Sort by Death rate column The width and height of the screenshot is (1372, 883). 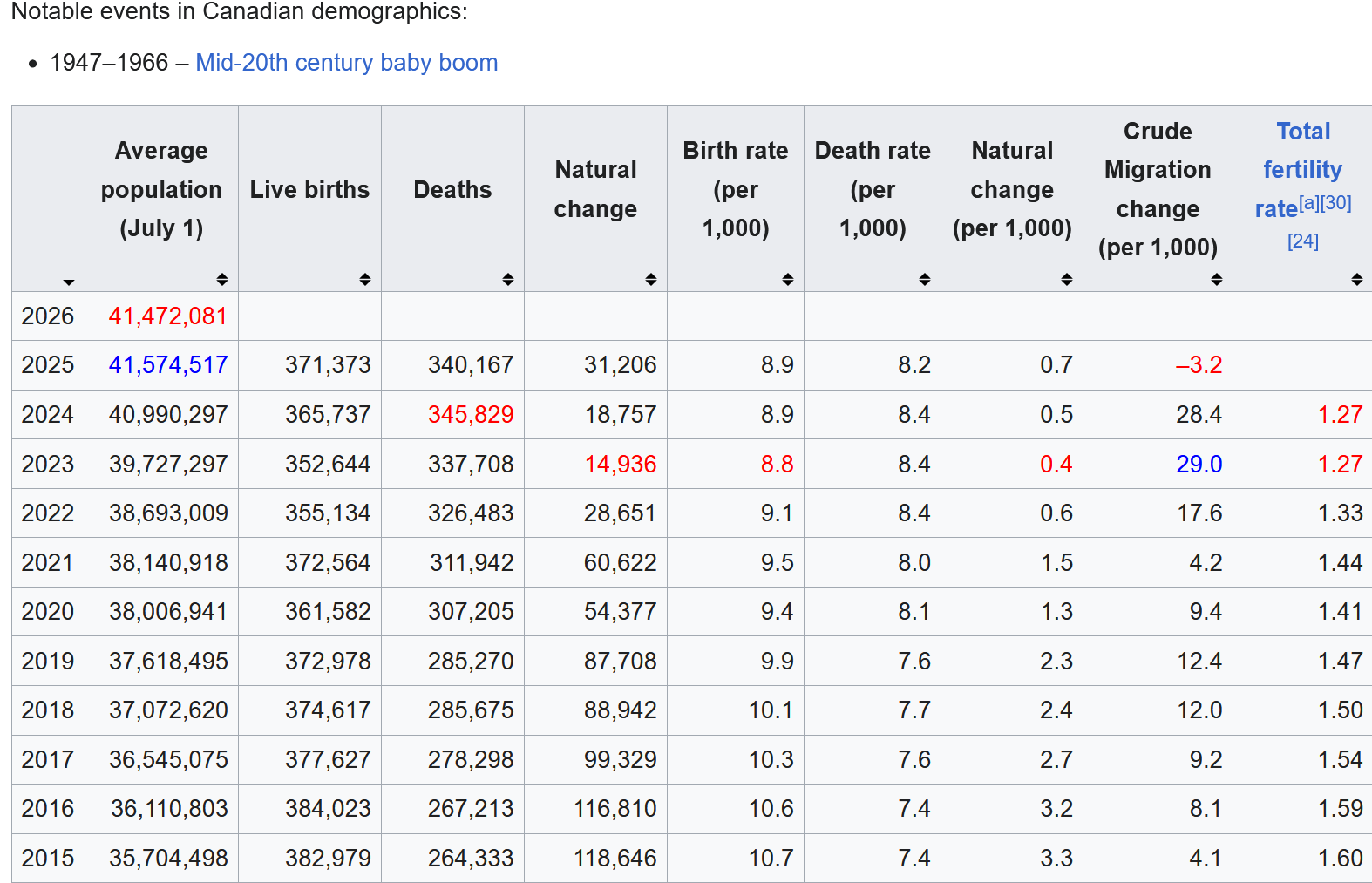tap(925, 279)
